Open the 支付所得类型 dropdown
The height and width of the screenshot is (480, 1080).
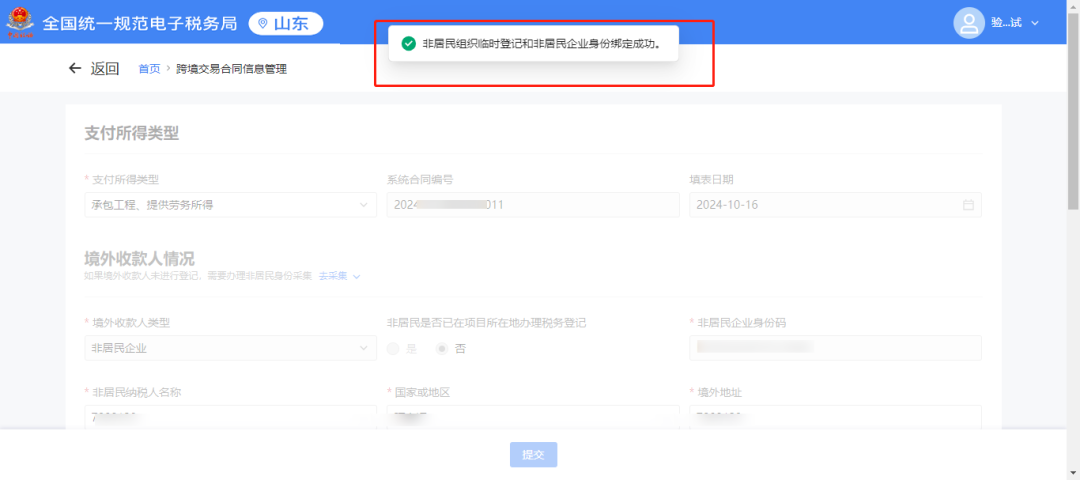tap(231, 205)
